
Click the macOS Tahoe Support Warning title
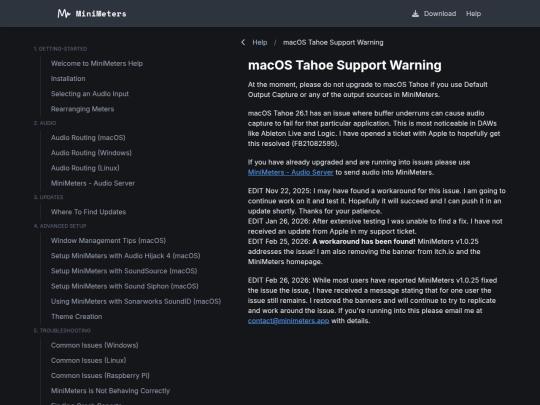(345, 65)
